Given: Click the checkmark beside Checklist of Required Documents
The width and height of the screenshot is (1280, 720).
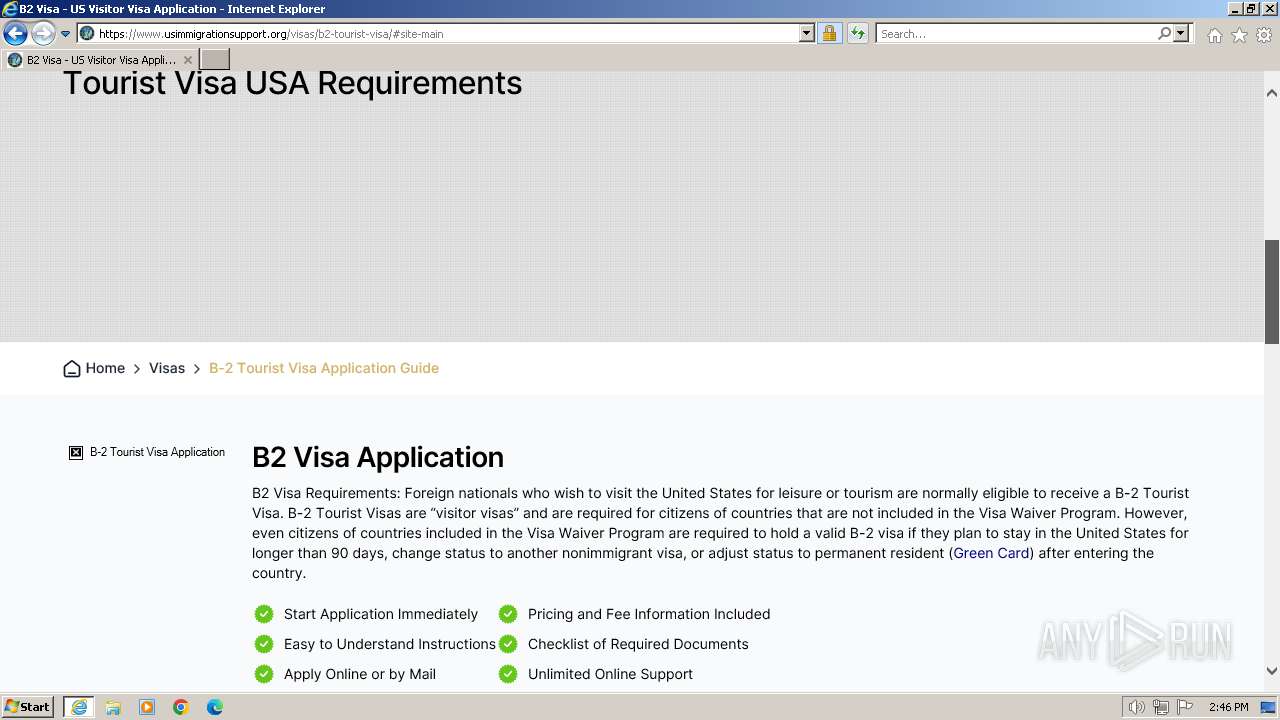Looking at the screenshot, I should coord(508,644).
